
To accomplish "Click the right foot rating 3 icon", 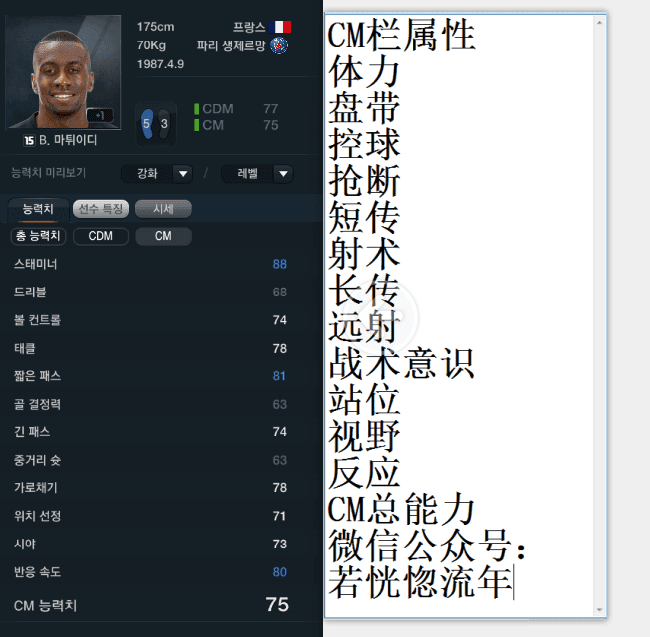I will (164, 123).
